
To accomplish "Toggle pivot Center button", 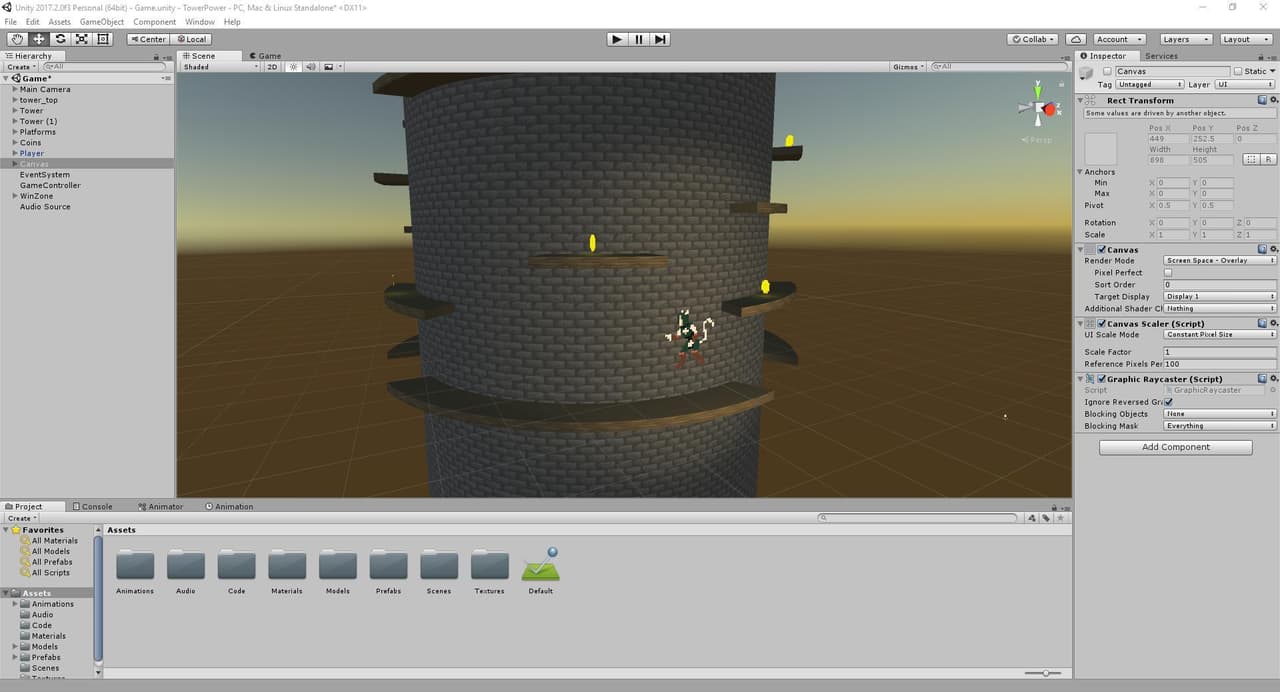I will [148, 39].
